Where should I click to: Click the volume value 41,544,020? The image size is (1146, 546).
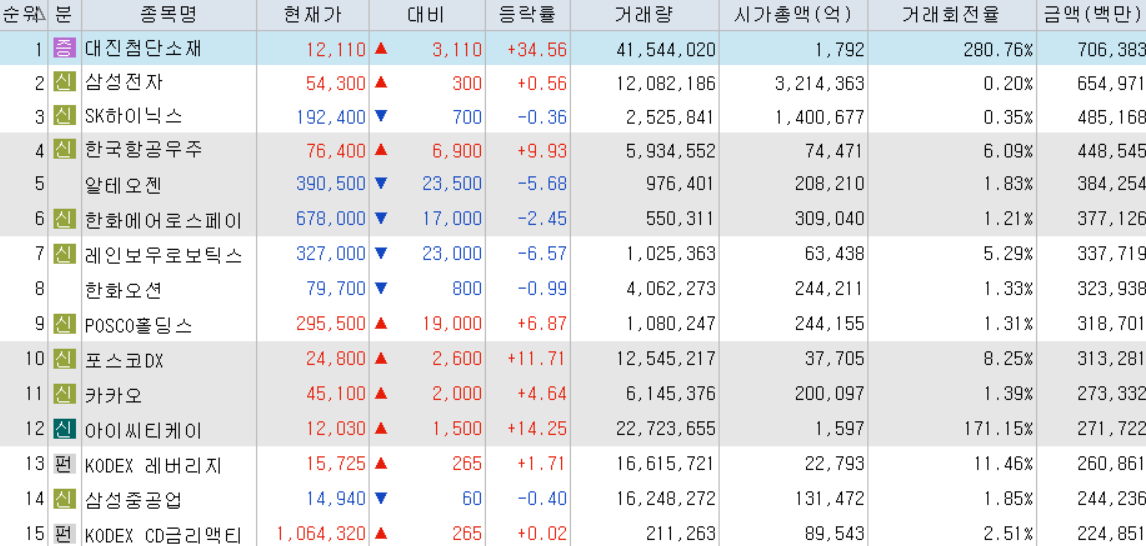point(667,50)
